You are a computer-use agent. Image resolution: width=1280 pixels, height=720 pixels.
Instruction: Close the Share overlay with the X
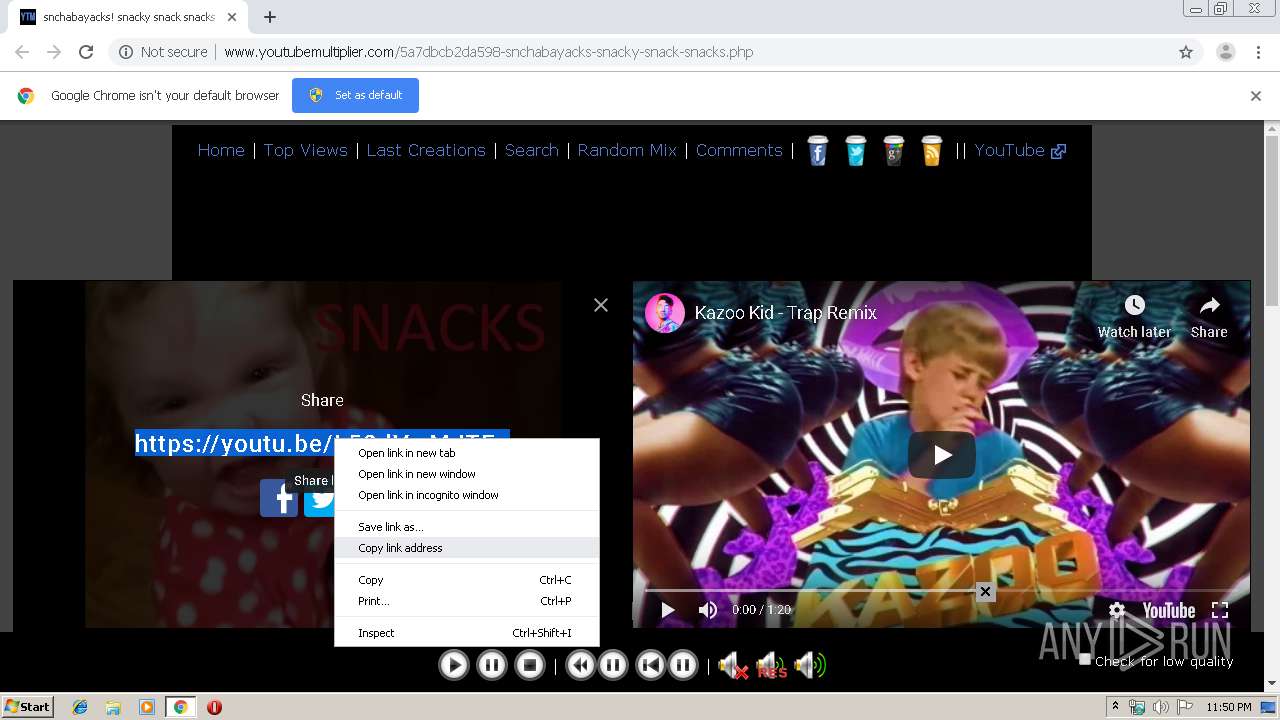click(x=601, y=305)
